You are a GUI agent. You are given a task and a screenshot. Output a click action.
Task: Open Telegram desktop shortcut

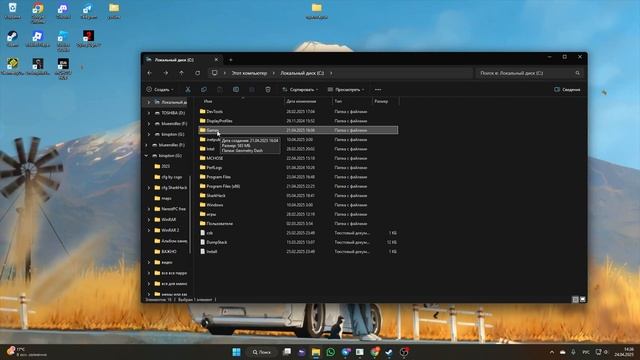coord(88,11)
